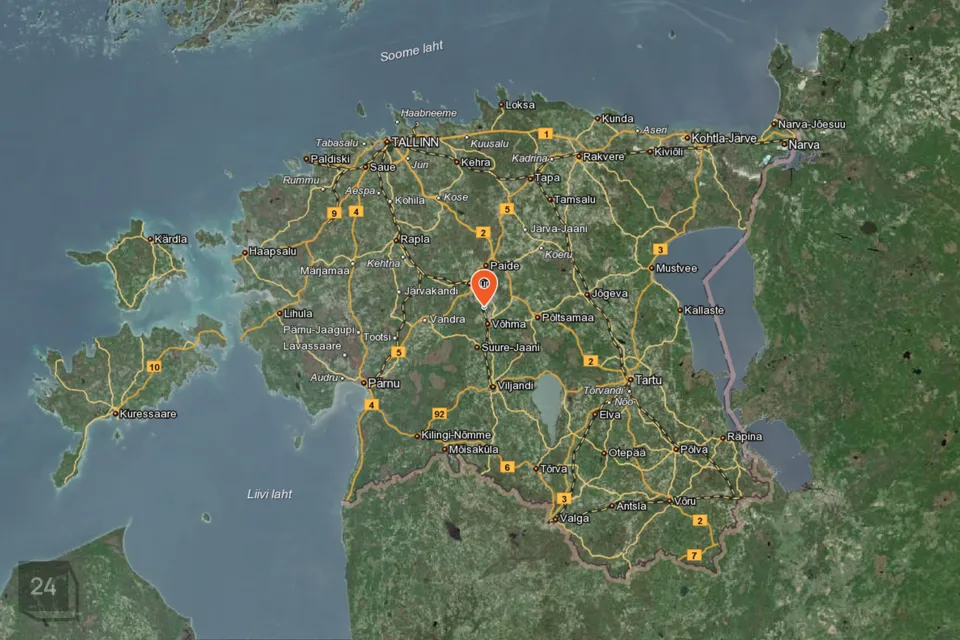Click the Soome laht sea label
The image size is (960, 640).
pos(411,51)
